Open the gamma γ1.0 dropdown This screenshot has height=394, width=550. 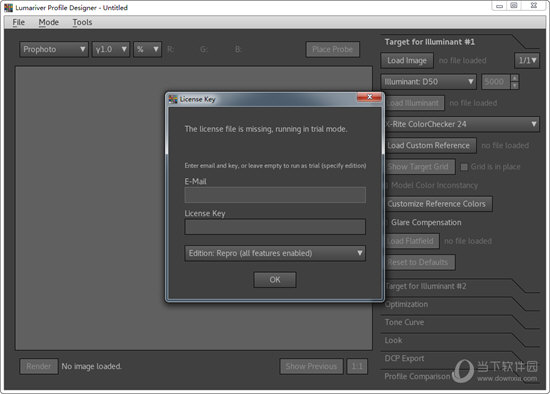point(111,49)
